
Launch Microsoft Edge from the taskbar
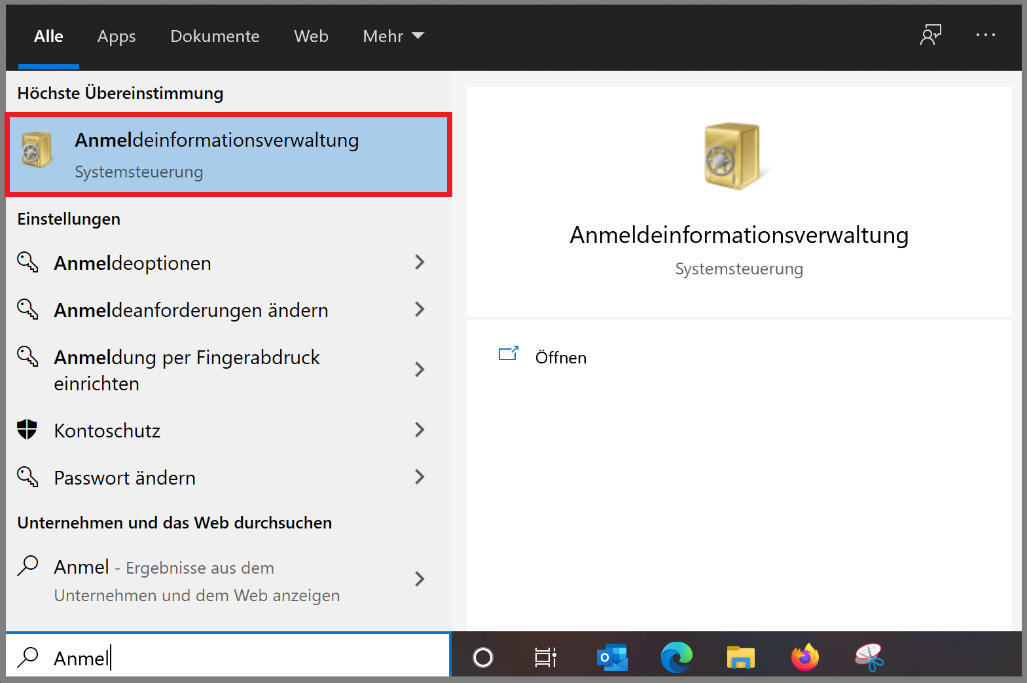click(x=676, y=657)
